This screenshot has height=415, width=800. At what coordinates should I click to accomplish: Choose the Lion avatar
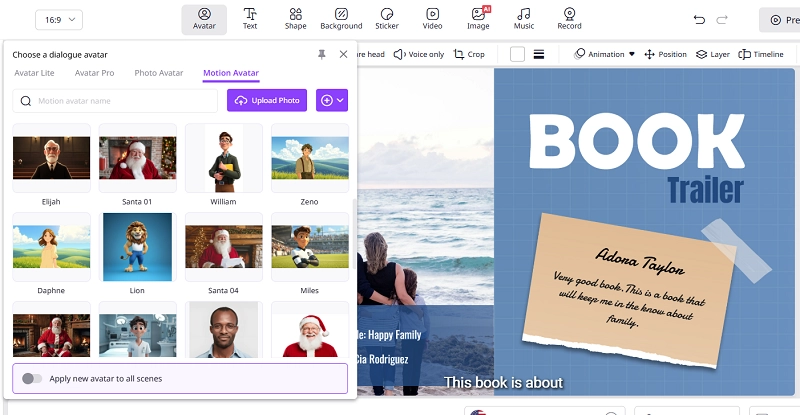click(x=138, y=247)
